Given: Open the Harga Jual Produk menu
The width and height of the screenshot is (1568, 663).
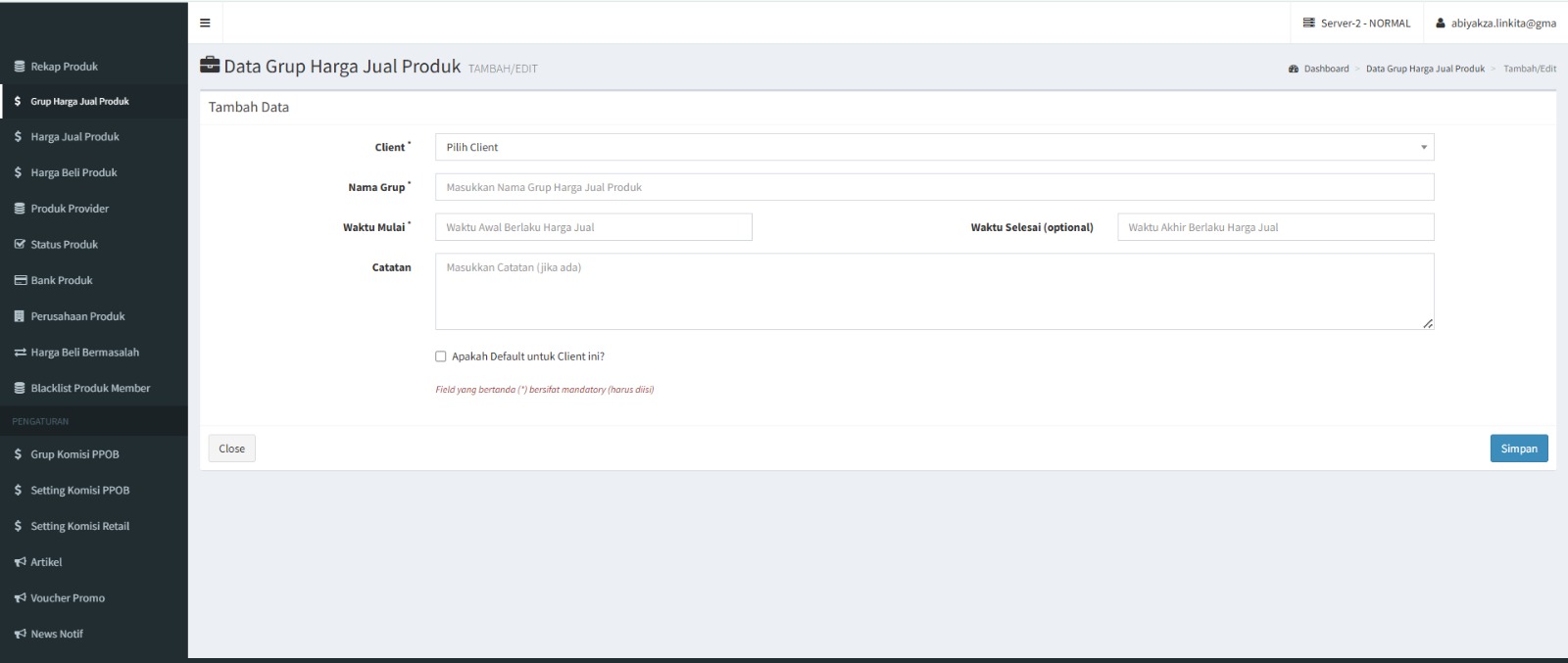Looking at the screenshot, I should pyautogui.click(x=74, y=137).
